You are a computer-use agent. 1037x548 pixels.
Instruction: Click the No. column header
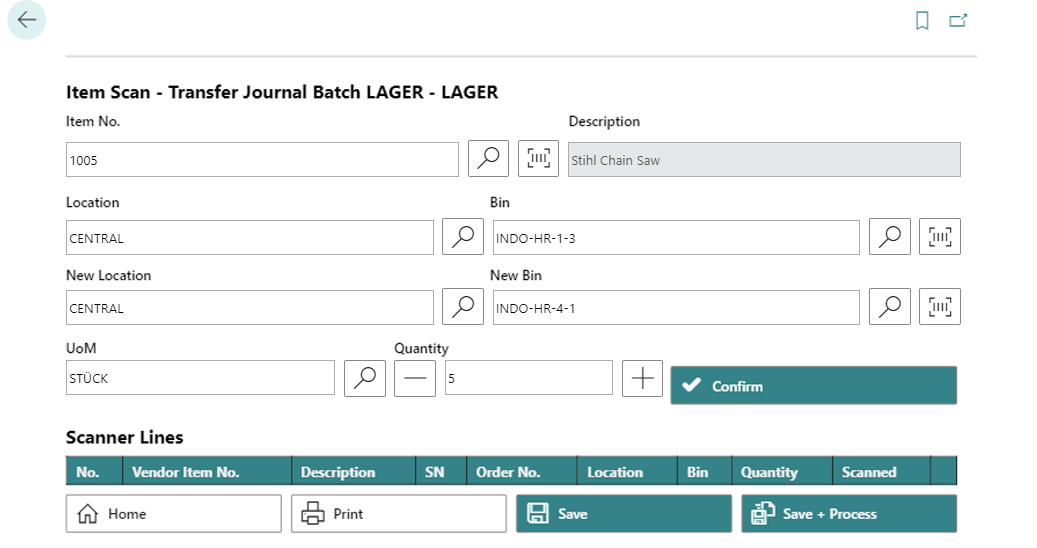[x=94, y=471]
